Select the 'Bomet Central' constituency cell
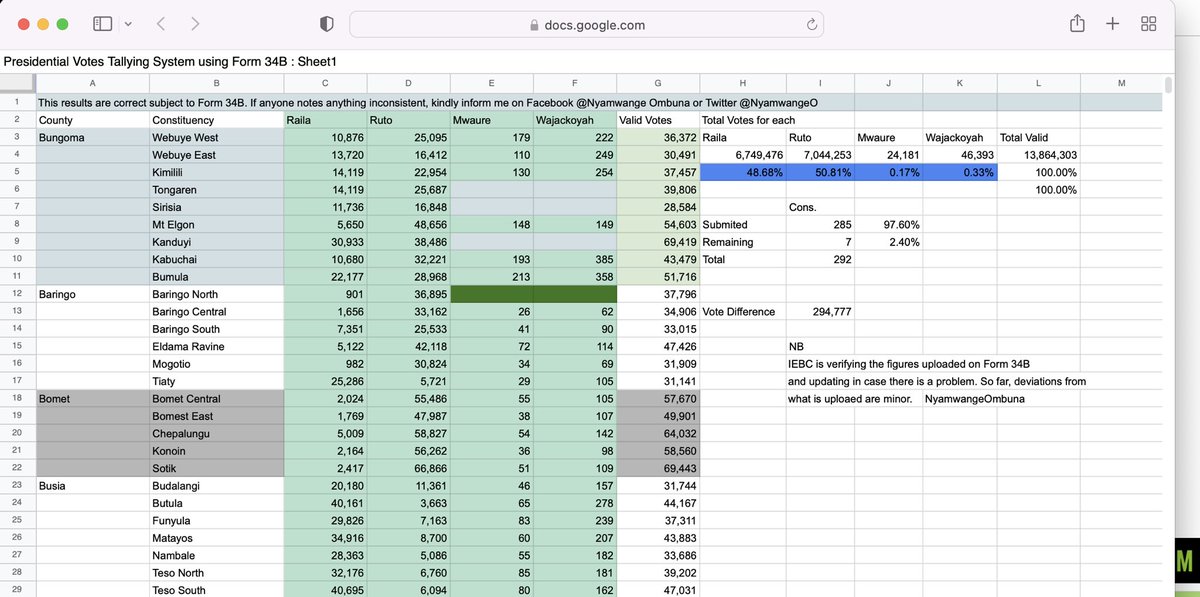The image size is (1200, 597). pyautogui.click(x=216, y=398)
